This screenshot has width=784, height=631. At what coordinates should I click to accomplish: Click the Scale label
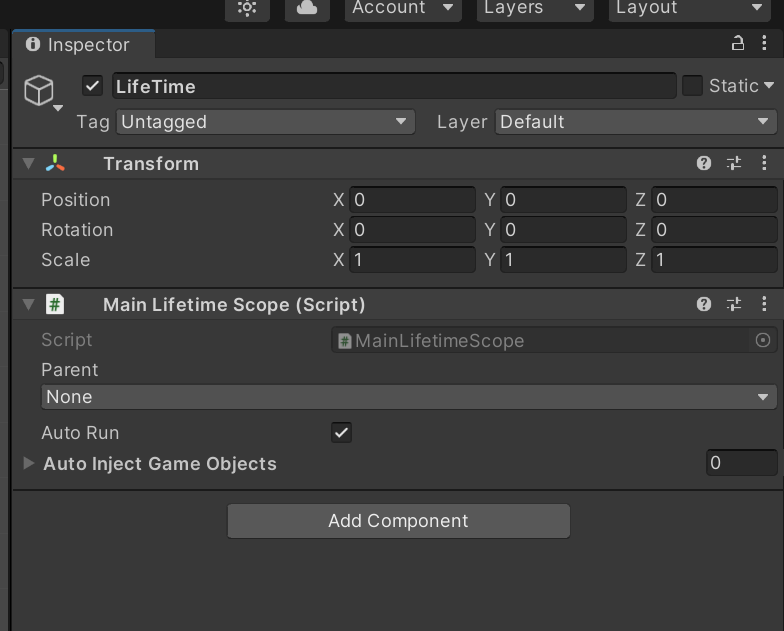click(66, 260)
